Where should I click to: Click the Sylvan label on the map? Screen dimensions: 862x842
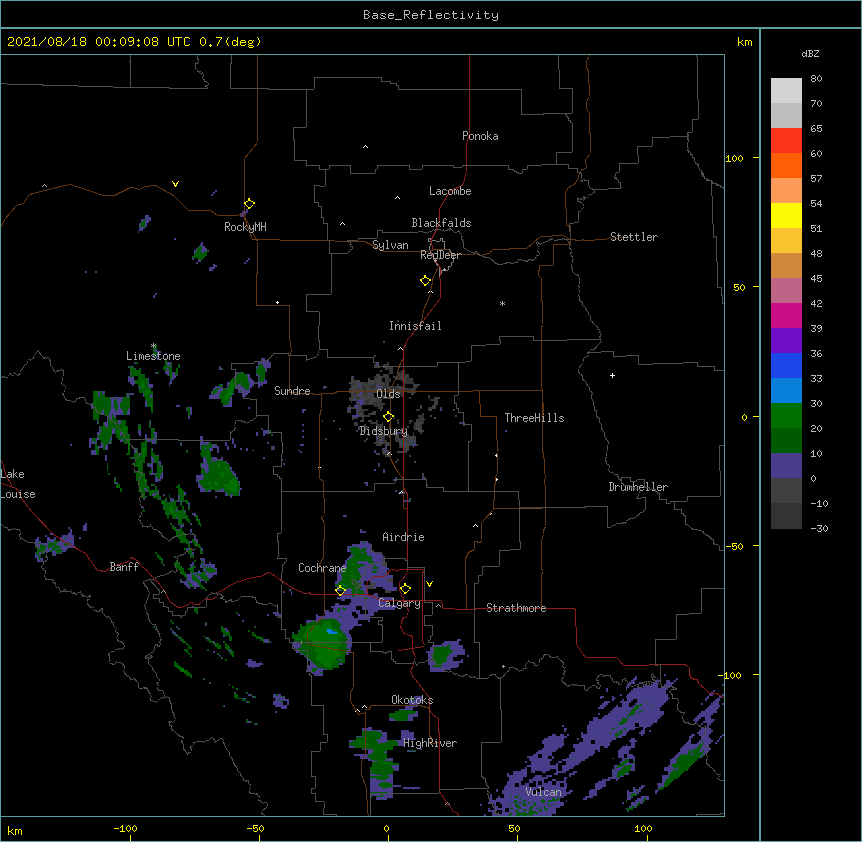(x=390, y=245)
